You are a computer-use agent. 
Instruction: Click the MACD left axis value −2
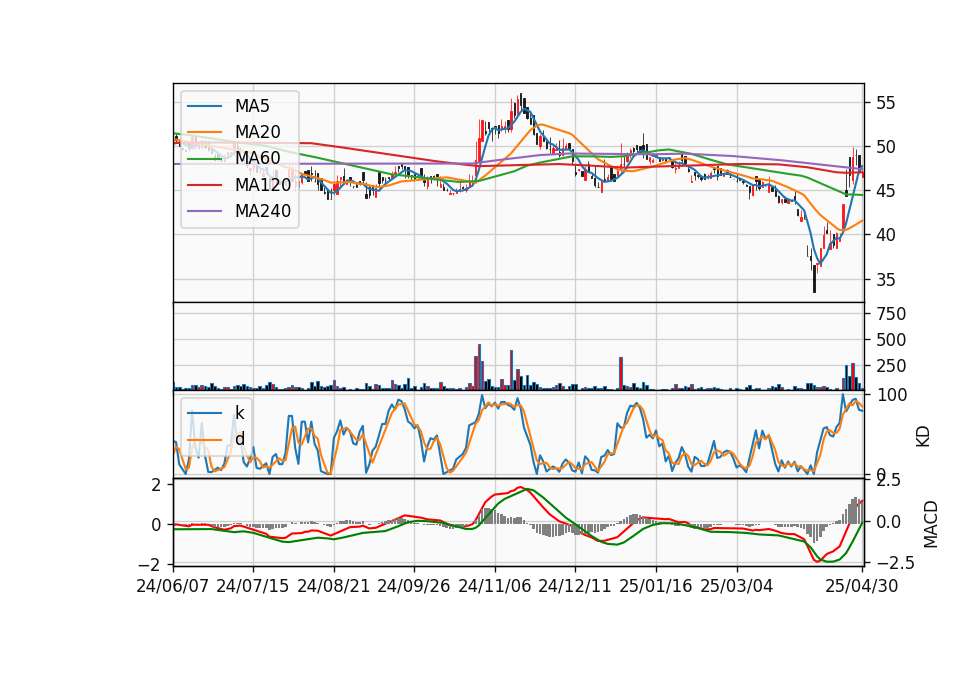coord(151,563)
